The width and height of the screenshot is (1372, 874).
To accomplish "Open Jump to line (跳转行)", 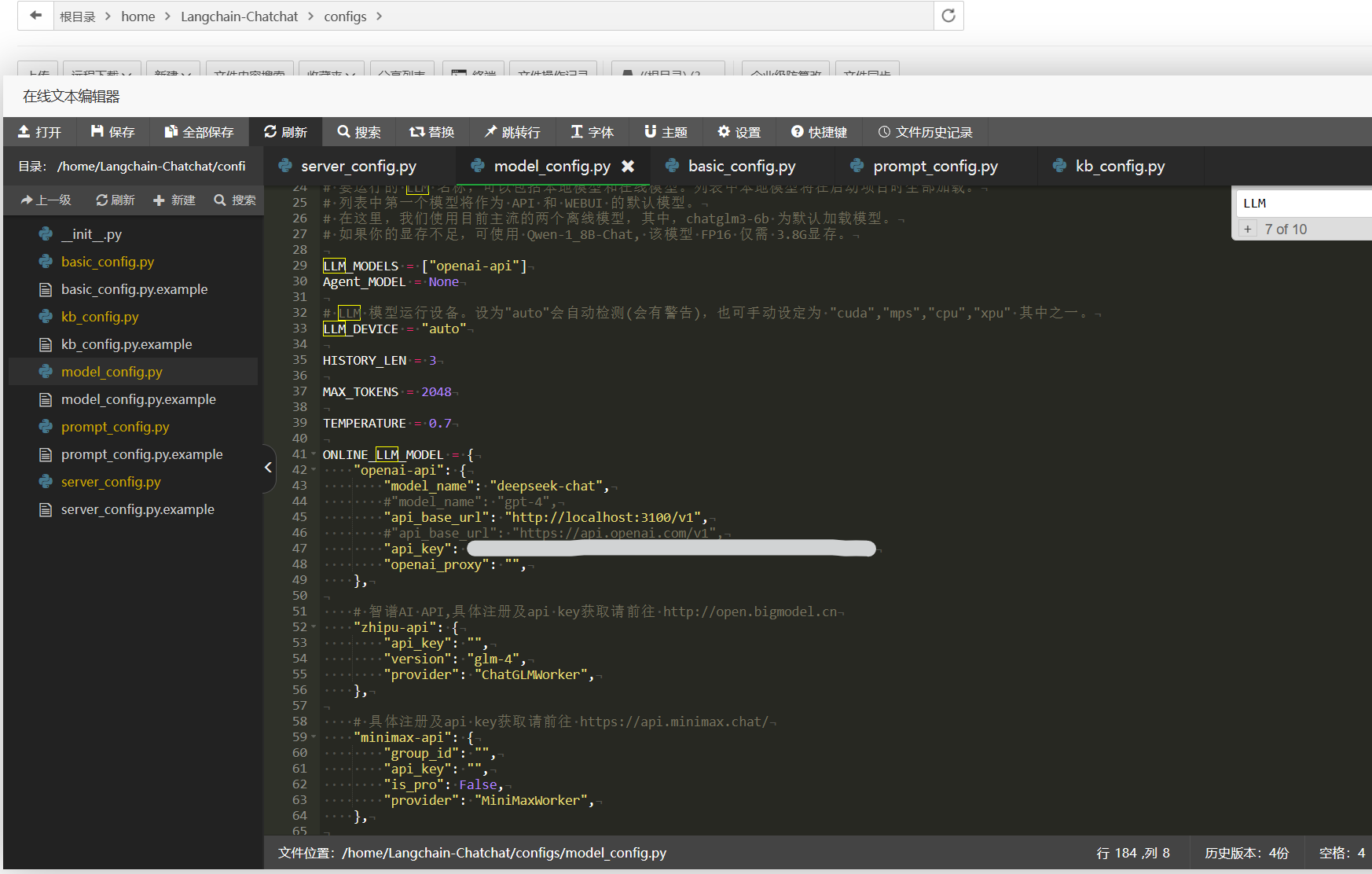I will (x=512, y=132).
